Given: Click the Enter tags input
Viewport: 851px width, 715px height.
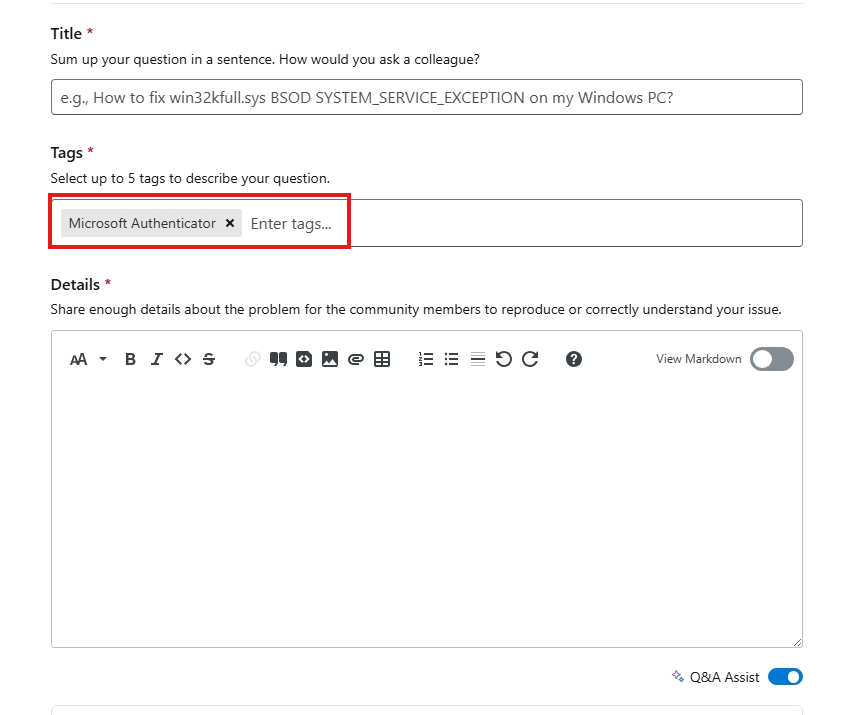Looking at the screenshot, I should click(293, 224).
